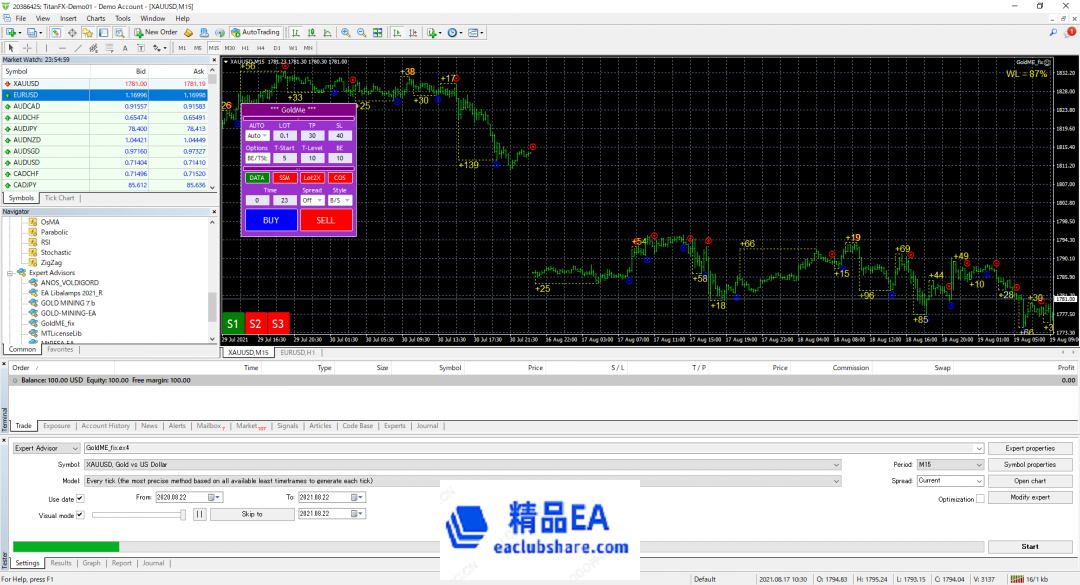
Task: Toggle the AutoTrading button
Action: (256, 32)
